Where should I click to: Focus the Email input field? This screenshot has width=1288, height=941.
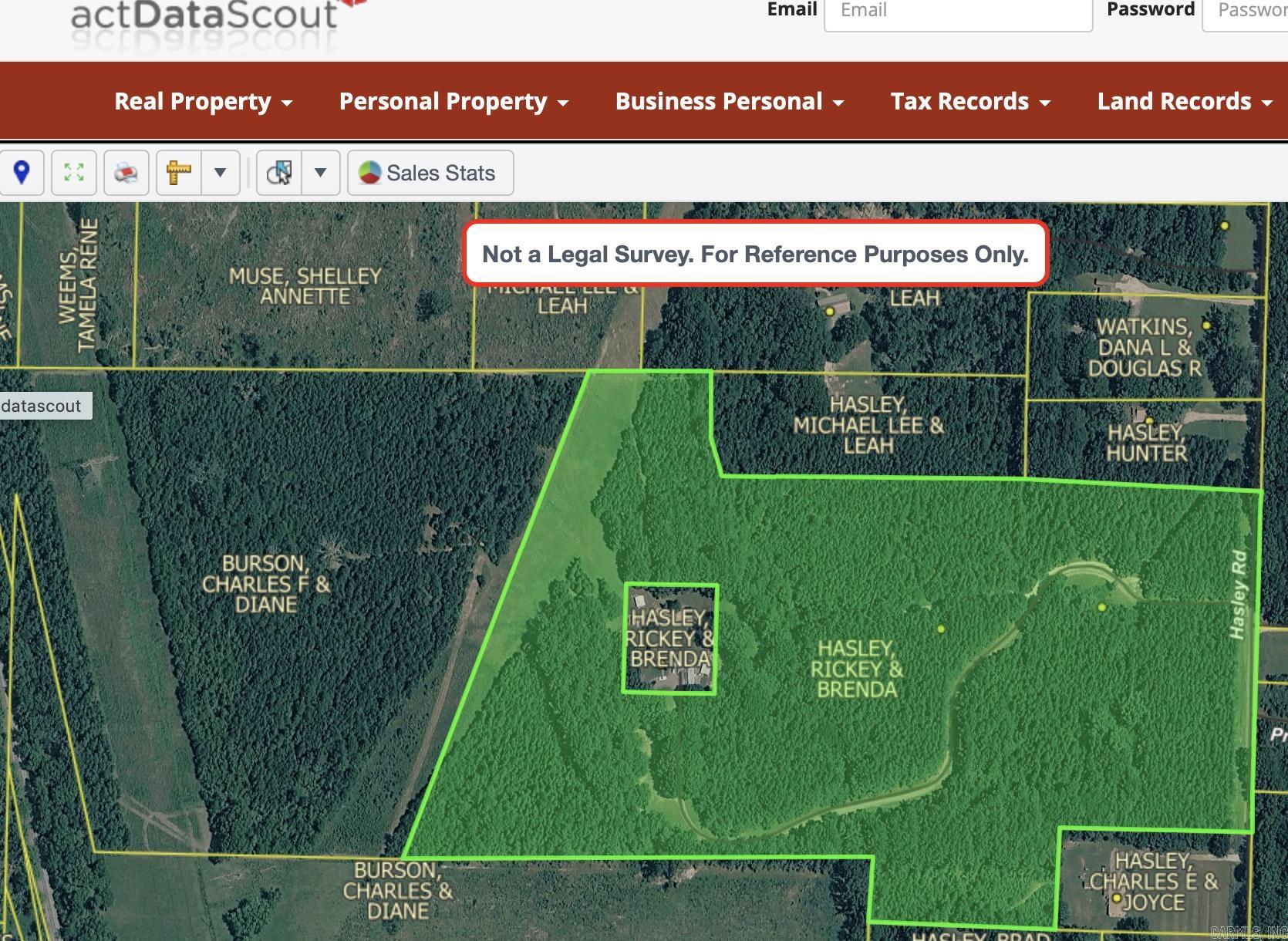pos(959,11)
